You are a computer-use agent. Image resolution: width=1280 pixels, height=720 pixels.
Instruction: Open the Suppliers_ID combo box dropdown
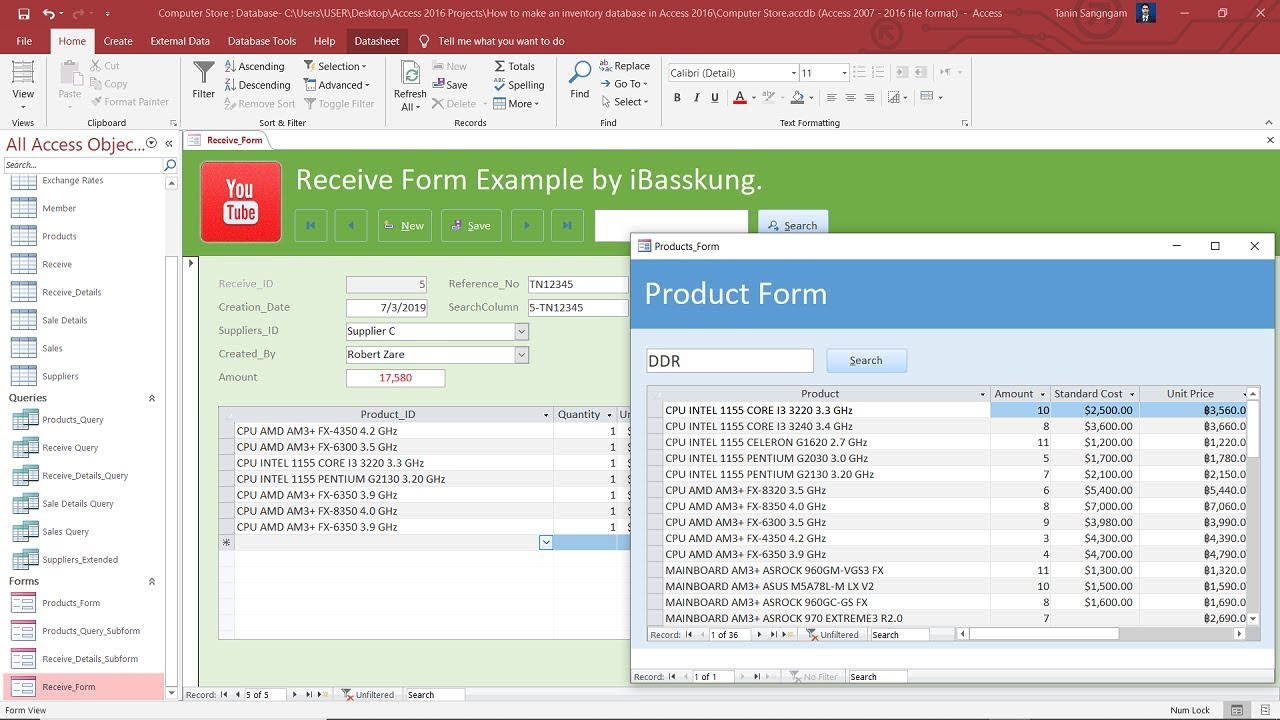[521, 331]
